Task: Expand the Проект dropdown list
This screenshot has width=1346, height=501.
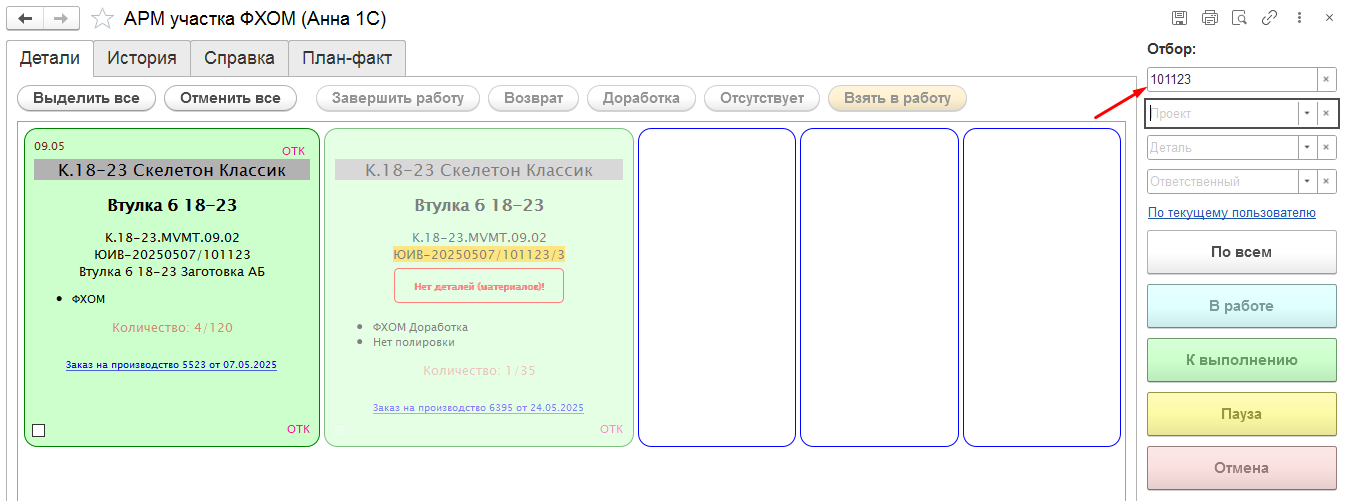Action: (1306, 114)
